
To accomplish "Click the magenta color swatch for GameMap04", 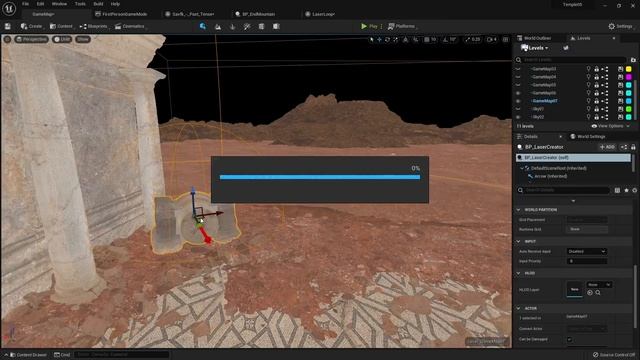I will (629, 77).
